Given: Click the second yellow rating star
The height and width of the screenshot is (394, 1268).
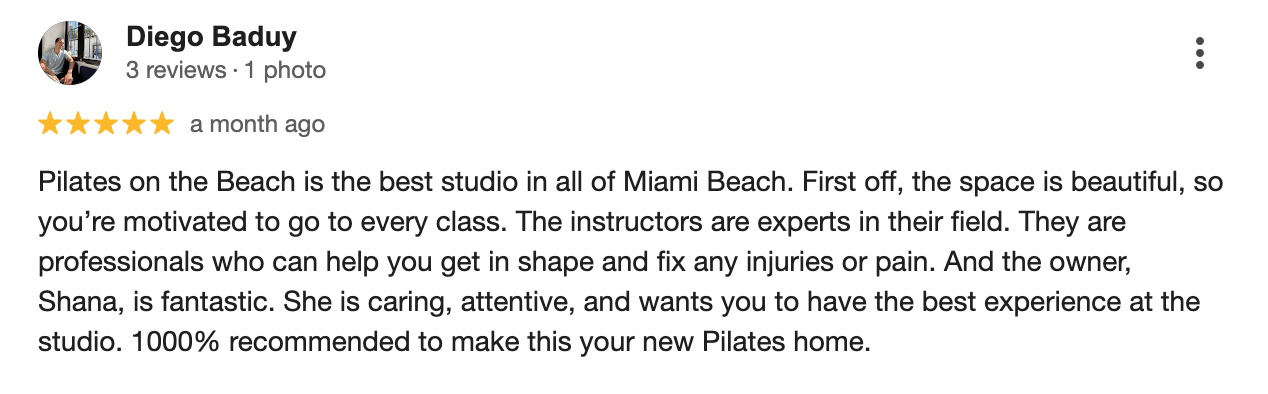Looking at the screenshot, I should tap(78, 124).
